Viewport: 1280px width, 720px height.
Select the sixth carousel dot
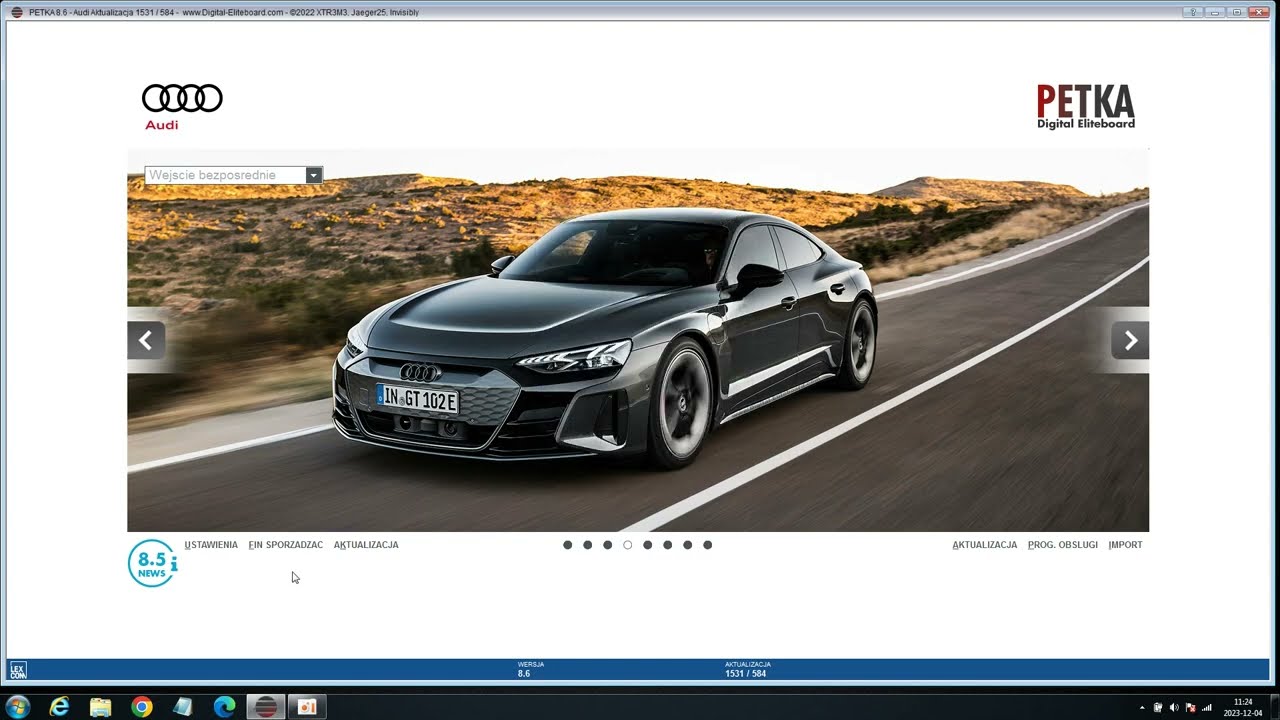click(x=667, y=545)
